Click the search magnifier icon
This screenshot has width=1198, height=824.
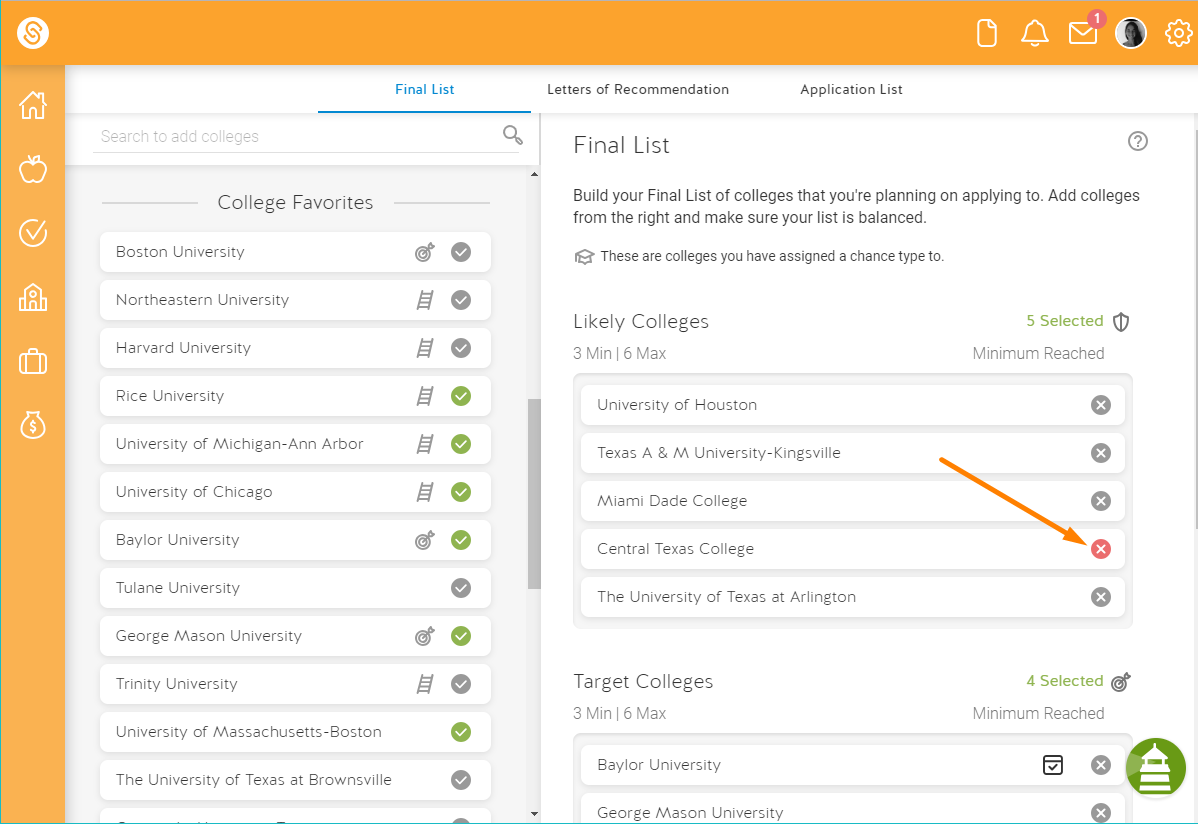pyautogui.click(x=513, y=135)
